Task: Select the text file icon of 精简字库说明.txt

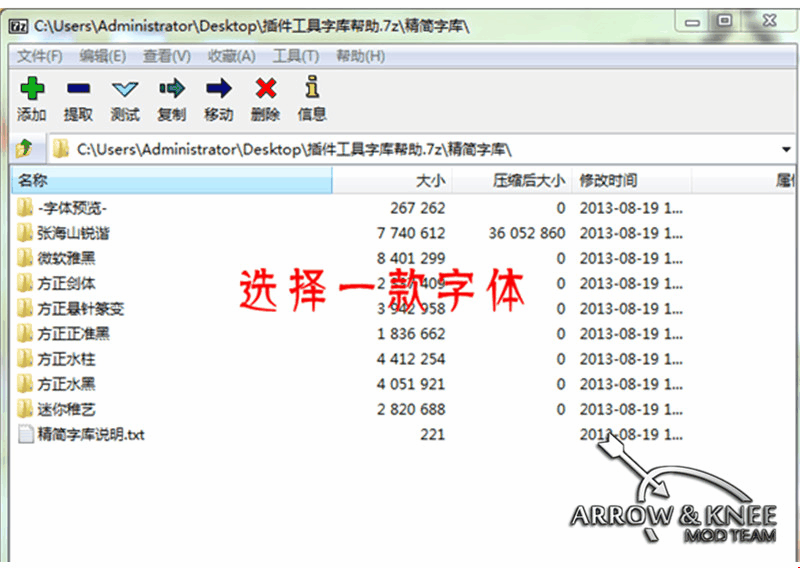Action: click(26, 434)
